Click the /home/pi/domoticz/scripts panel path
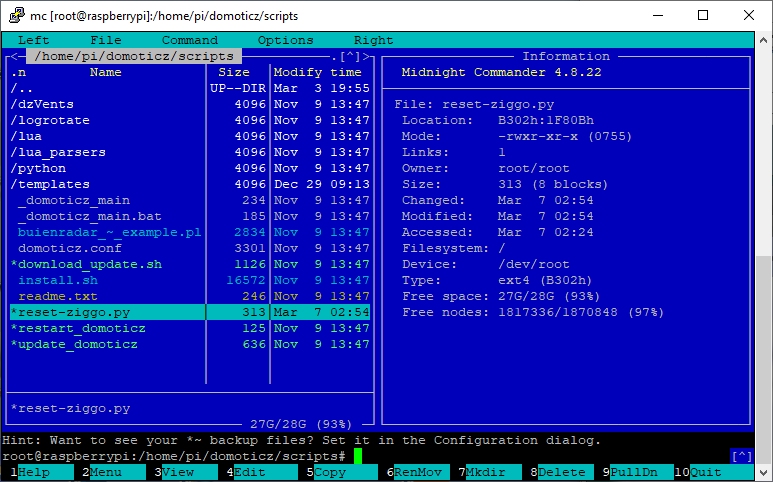 [x=134, y=56]
